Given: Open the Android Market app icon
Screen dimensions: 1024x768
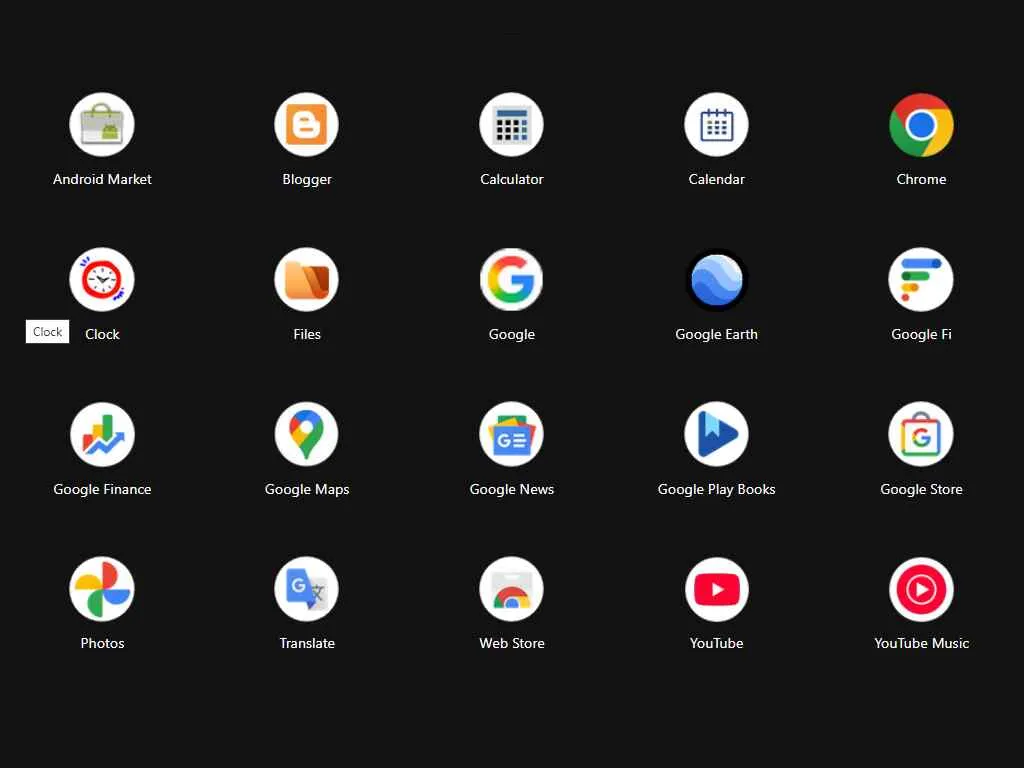Looking at the screenshot, I should point(102,124).
